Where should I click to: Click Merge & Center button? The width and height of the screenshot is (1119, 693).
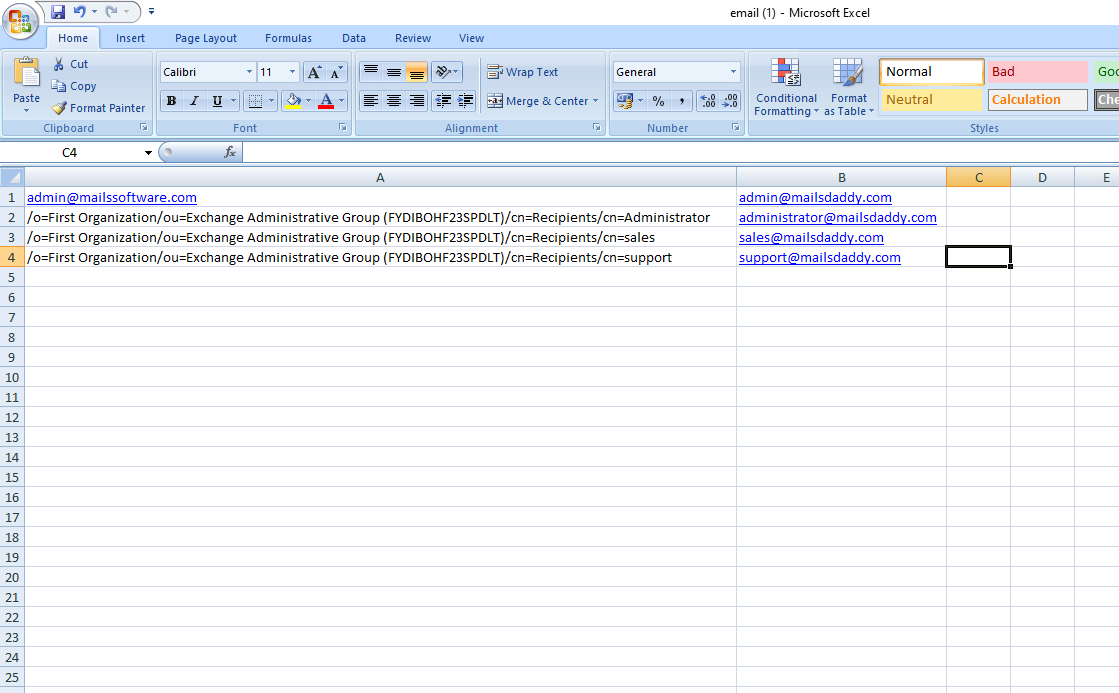point(538,101)
